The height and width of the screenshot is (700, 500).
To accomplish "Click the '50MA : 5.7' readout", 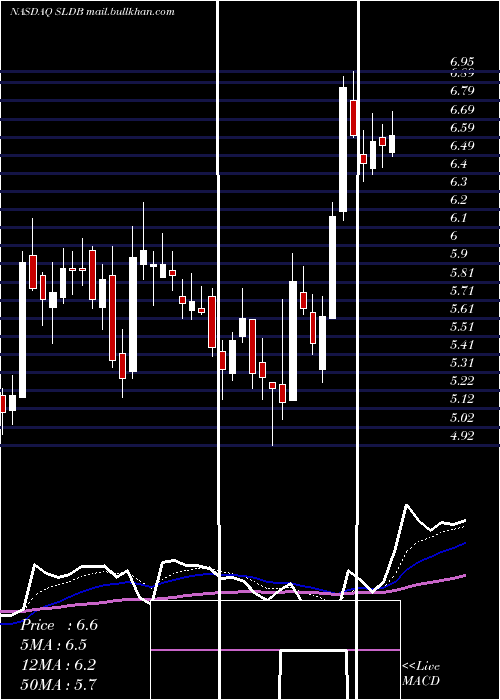I will 59,684.
